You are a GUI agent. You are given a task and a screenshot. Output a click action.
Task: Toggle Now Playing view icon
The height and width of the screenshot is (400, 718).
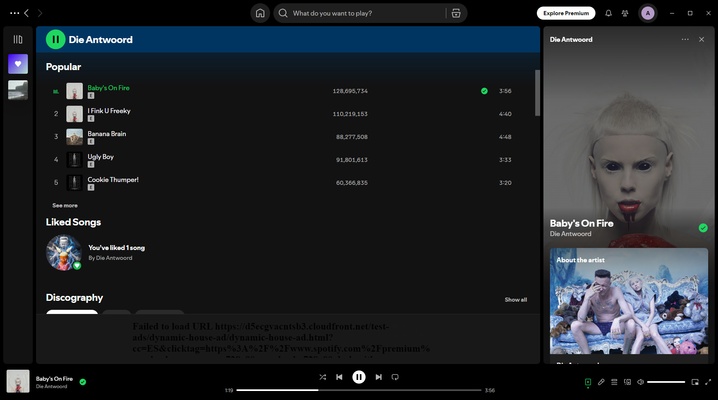588,382
